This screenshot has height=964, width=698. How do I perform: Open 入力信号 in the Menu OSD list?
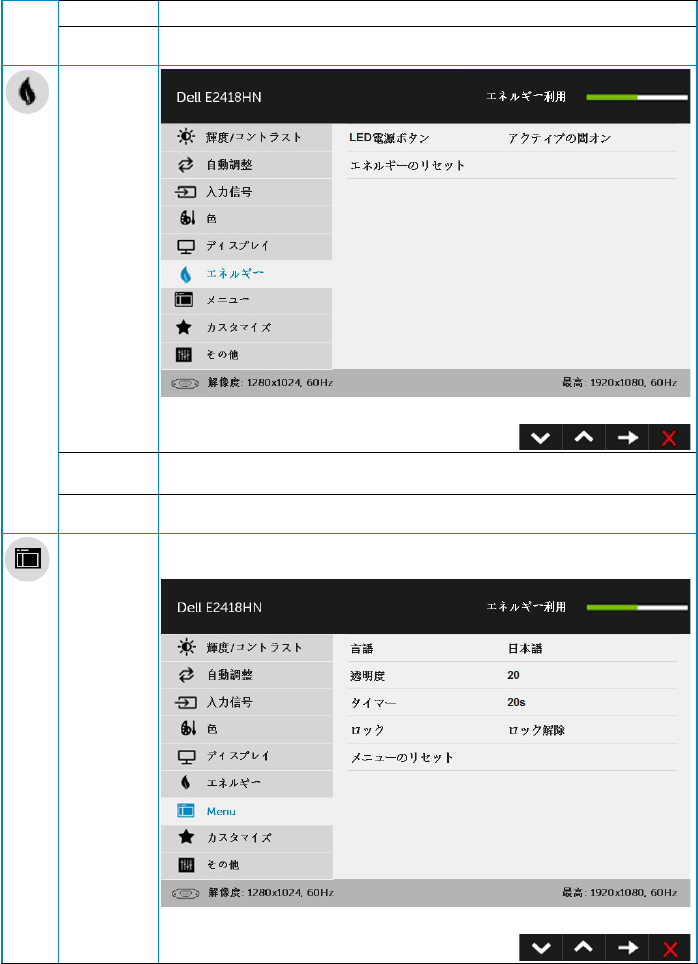coord(247,702)
